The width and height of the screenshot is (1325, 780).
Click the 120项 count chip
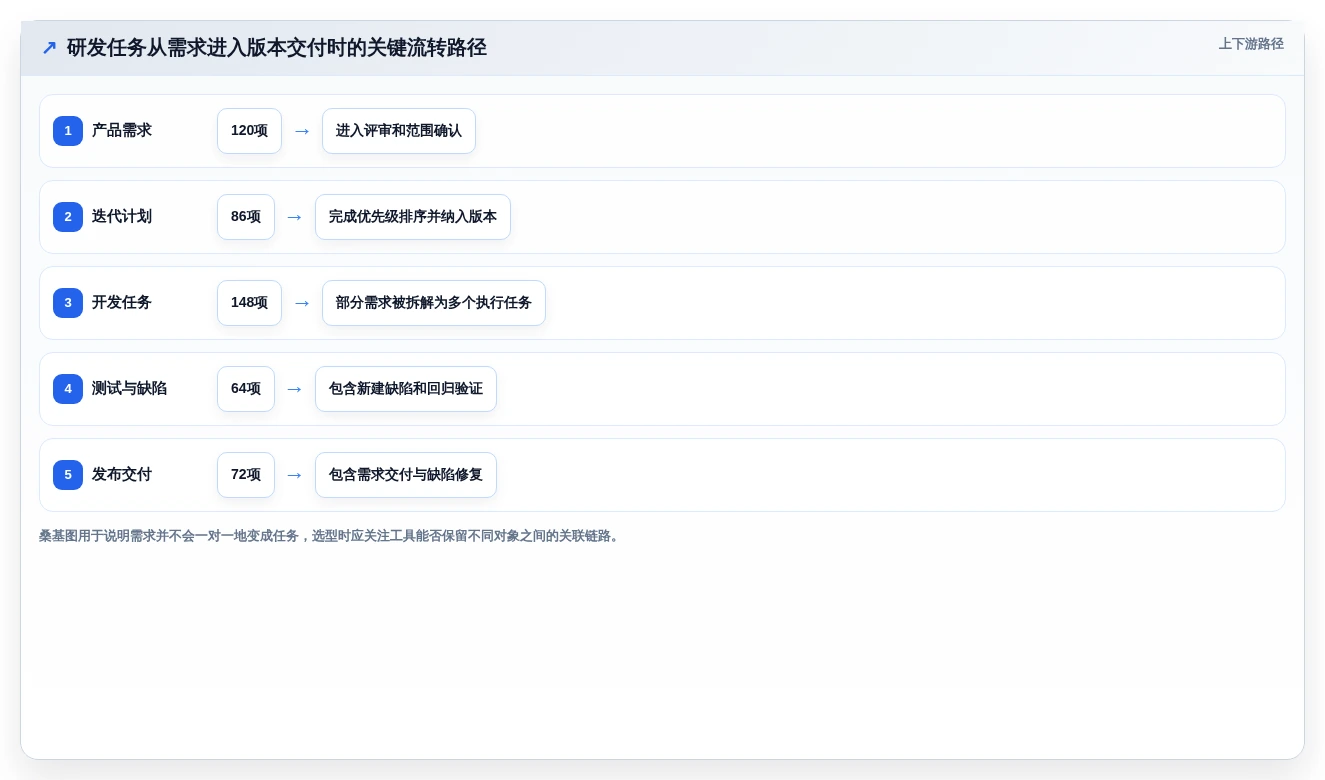249,131
